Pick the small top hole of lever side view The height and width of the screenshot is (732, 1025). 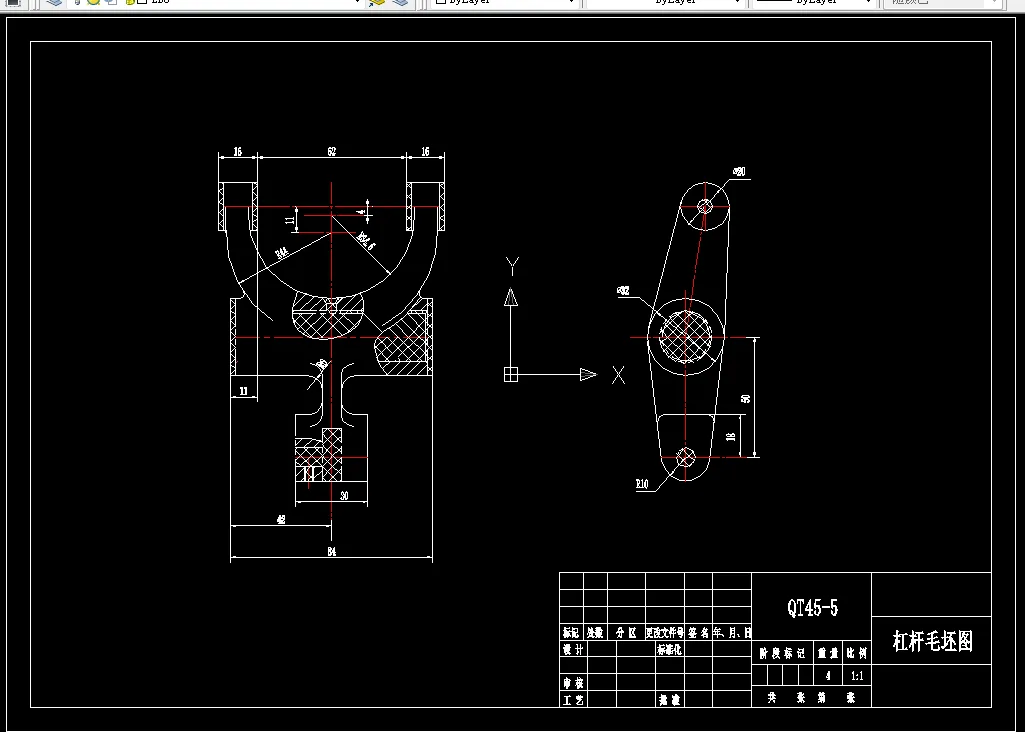point(705,207)
